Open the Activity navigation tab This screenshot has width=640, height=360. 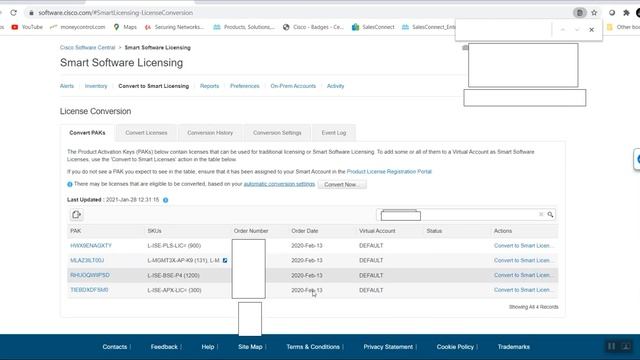336,86
